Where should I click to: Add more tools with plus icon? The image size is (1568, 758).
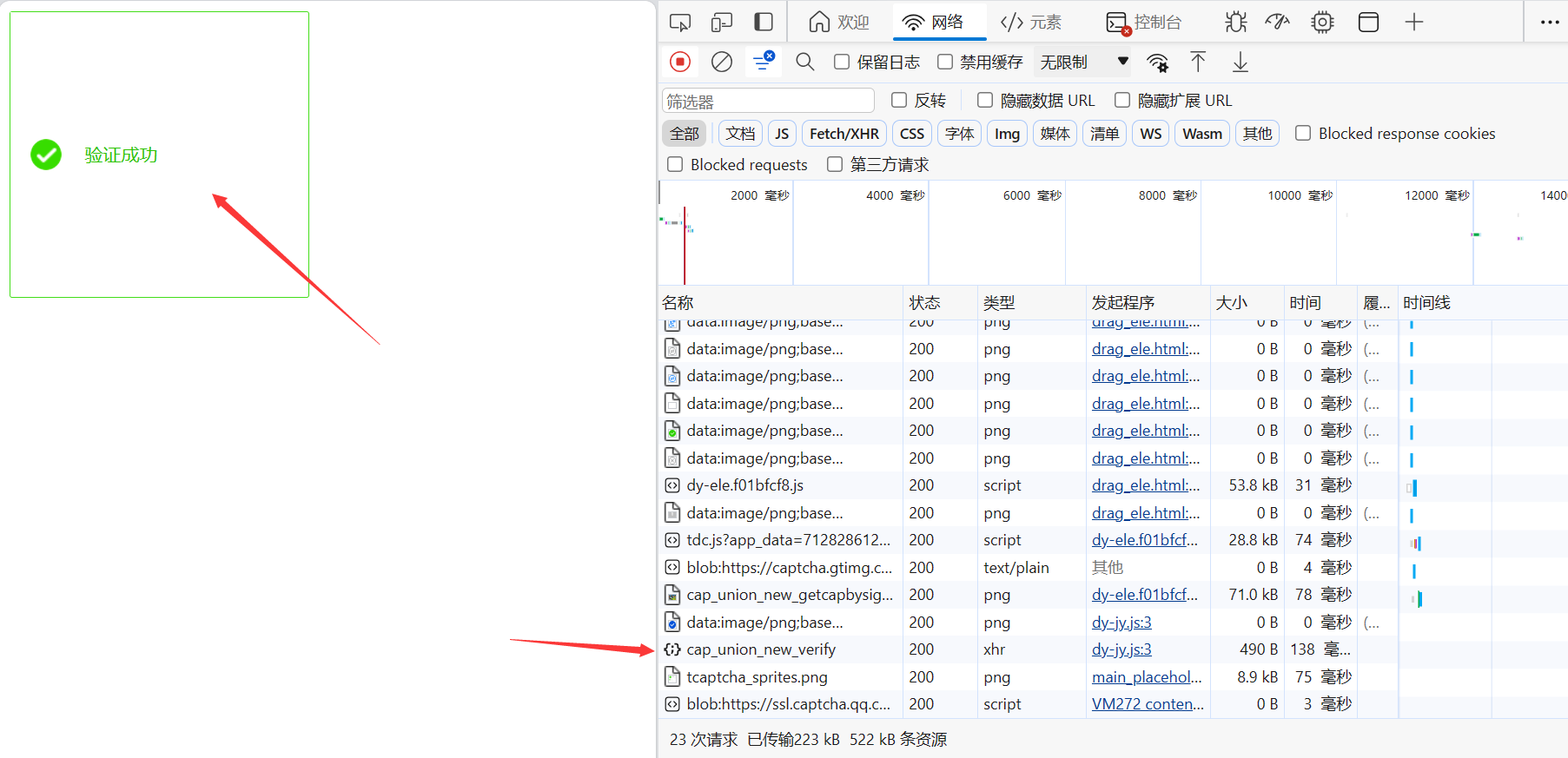[1414, 23]
